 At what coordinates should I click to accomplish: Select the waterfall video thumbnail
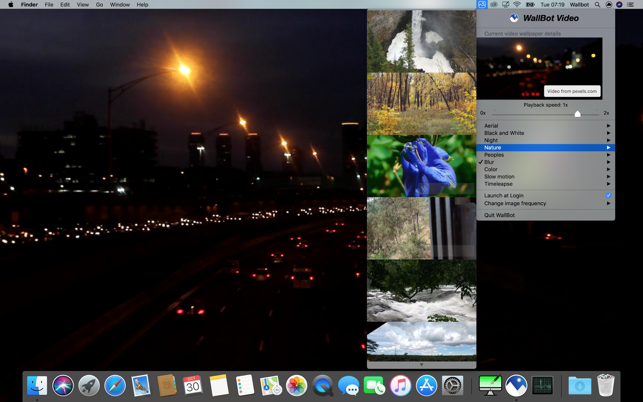[x=422, y=41]
